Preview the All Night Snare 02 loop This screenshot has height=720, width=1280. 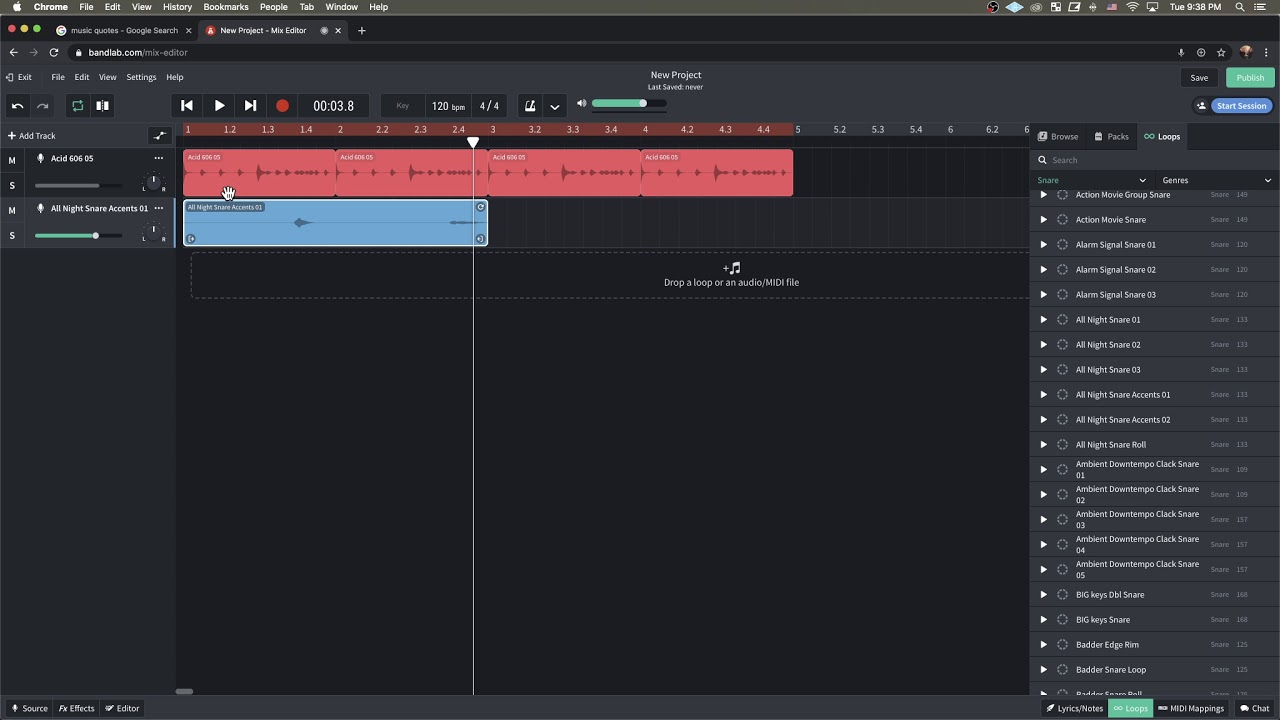pos(1044,345)
